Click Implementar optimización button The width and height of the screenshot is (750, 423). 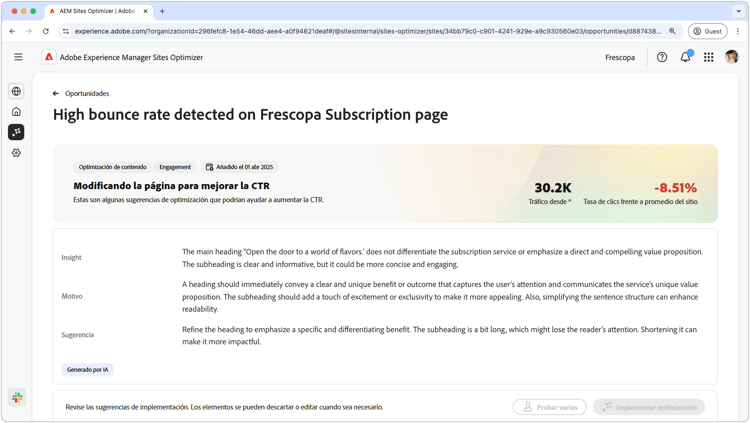649,407
